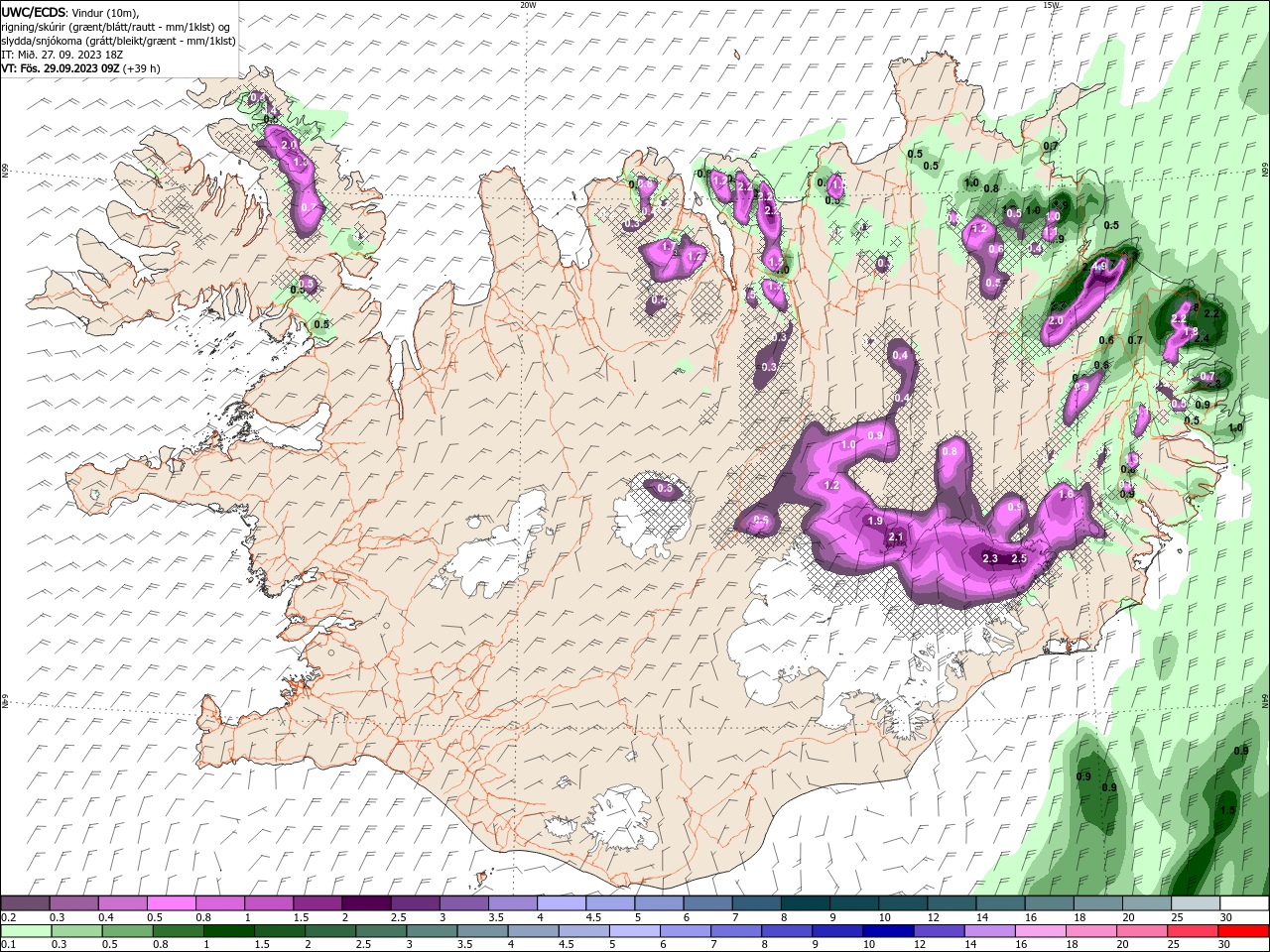The width and height of the screenshot is (1270, 952).
Task: Click the 1.0 value at the easternmost coast
Action: coord(1235,427)
